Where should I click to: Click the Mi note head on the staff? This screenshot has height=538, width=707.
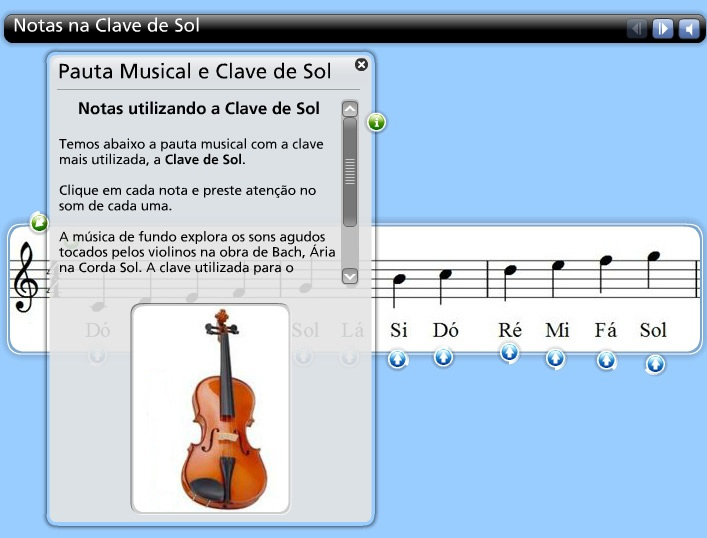click(x=558, y=265)
